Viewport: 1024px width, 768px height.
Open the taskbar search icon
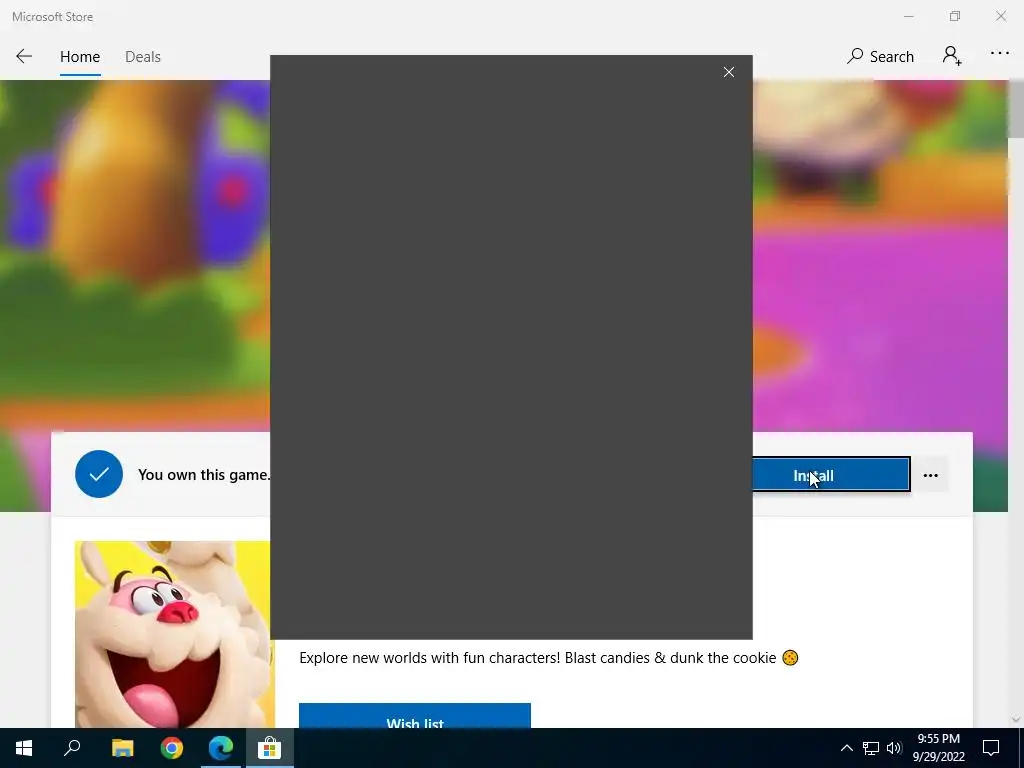click(x=72, y=748)
